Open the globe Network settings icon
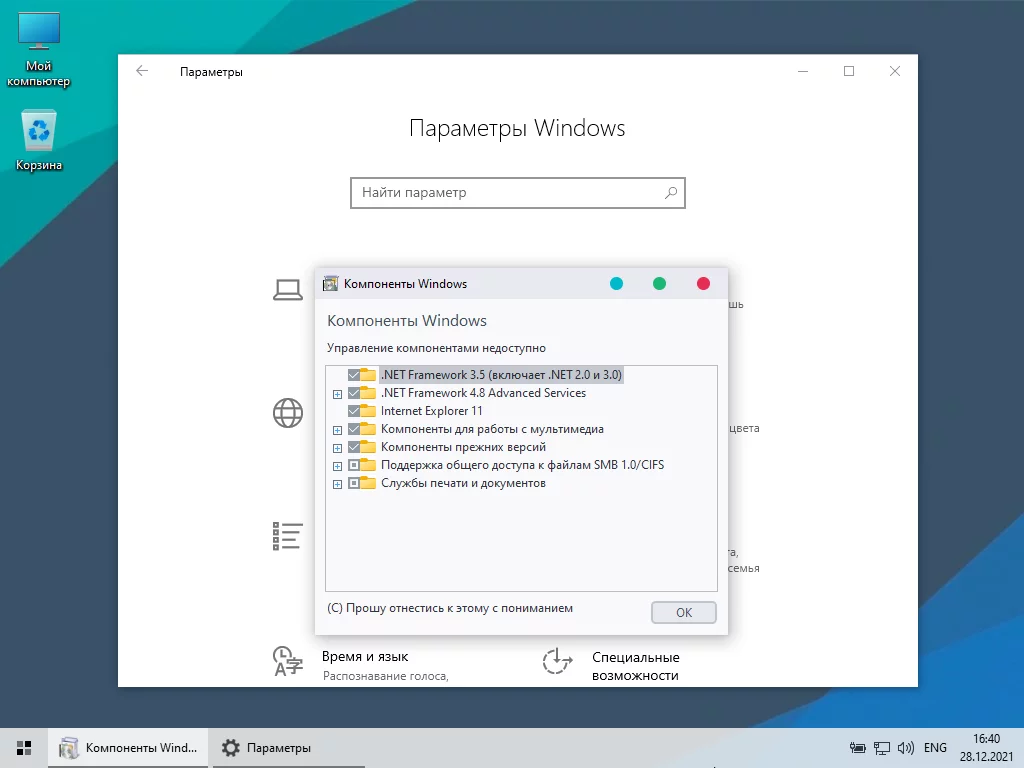 [288, 413]
